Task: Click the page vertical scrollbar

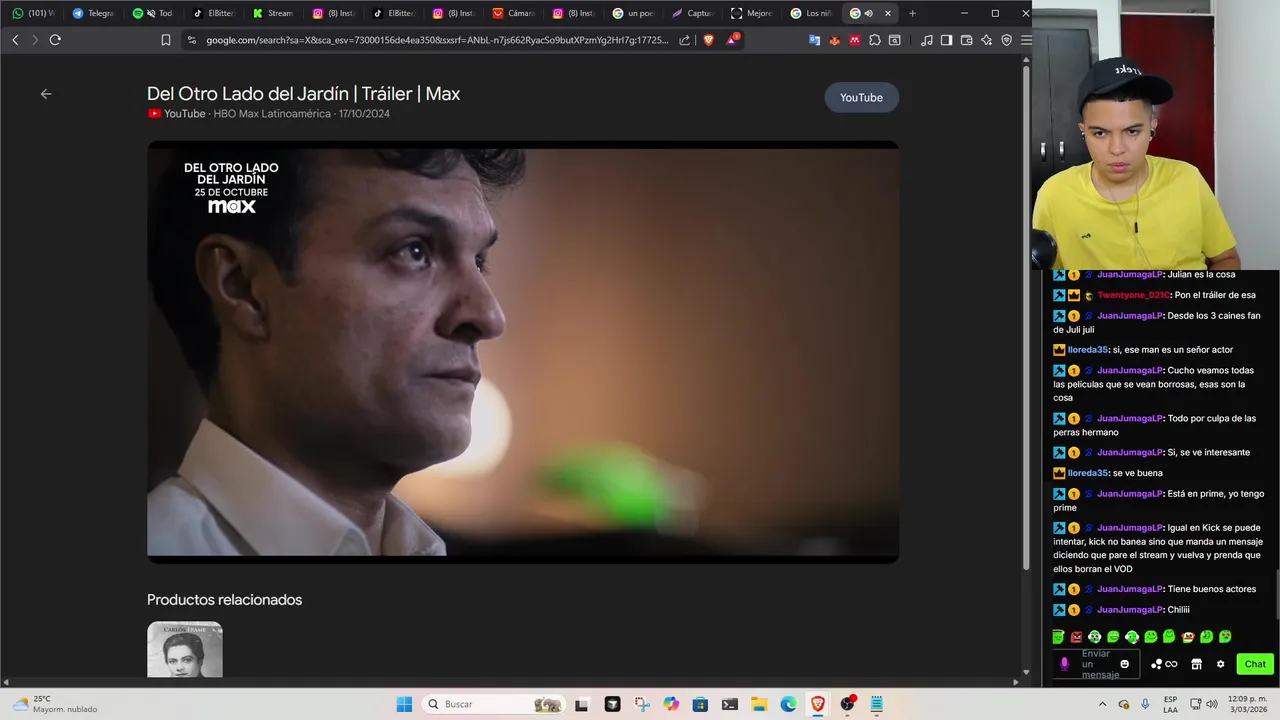Action: click(x=1026, y=320)
